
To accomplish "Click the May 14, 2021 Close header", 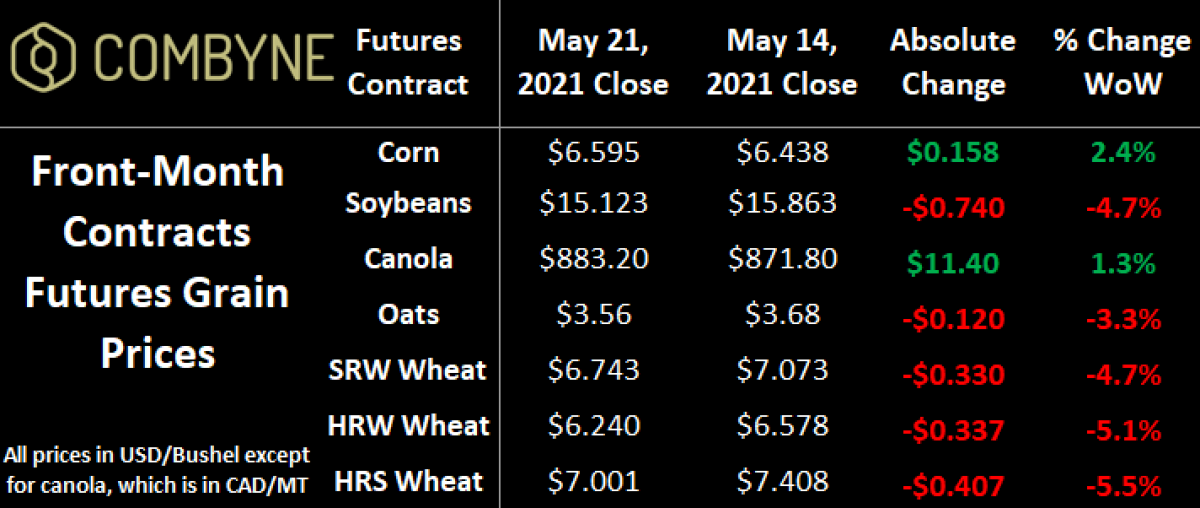I will (782, 62).
